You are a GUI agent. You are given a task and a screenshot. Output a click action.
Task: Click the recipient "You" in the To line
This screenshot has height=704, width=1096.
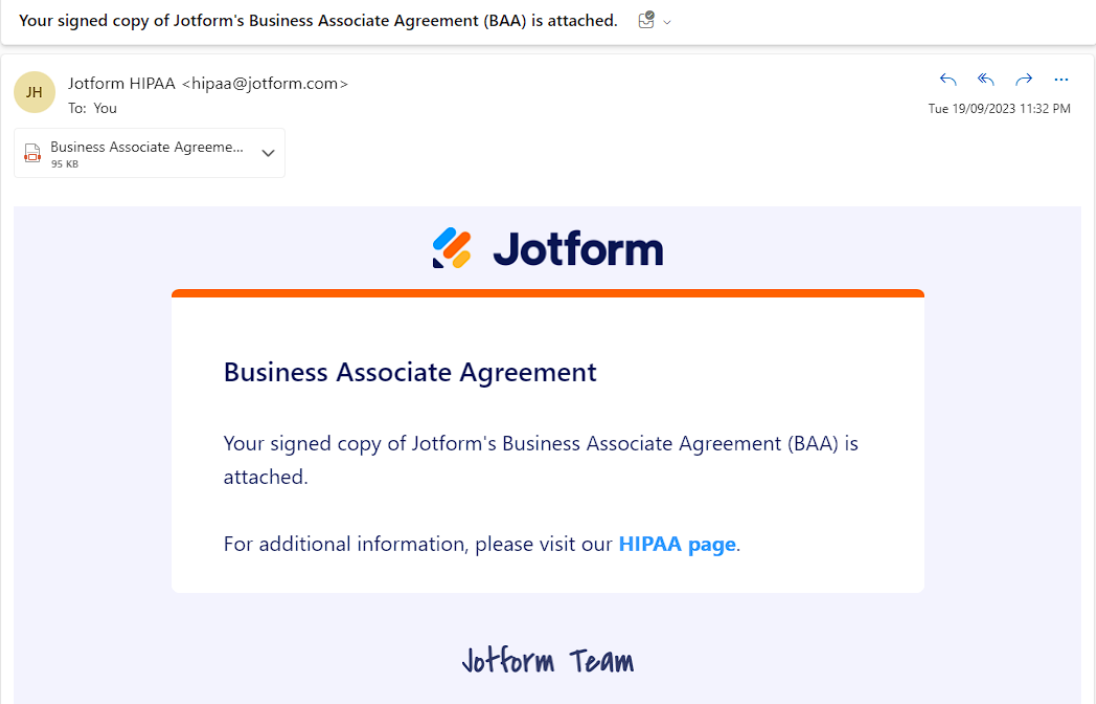[105, 108]
